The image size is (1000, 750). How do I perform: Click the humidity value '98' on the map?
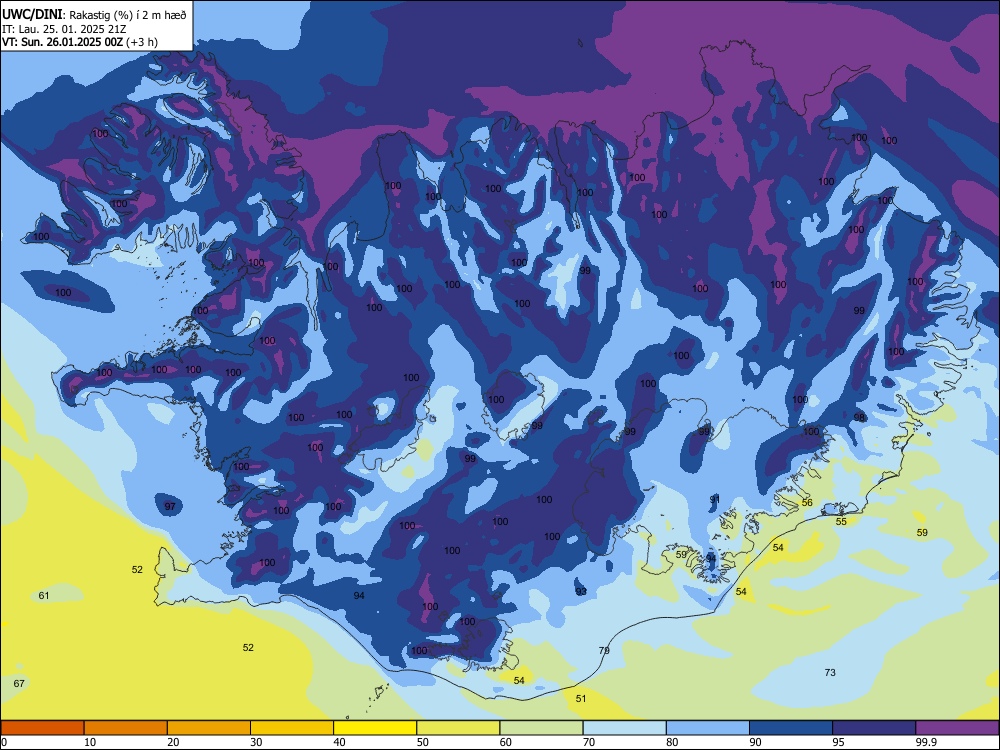pos(860,418)
